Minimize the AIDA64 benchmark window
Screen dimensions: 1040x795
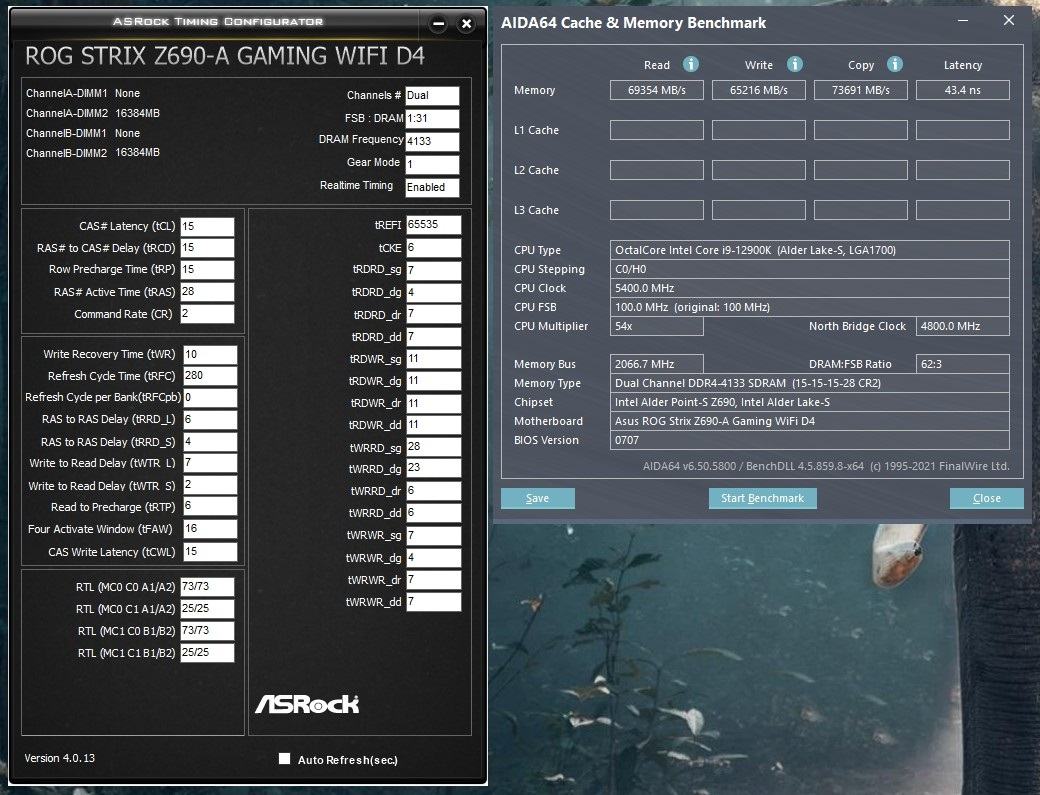point(963,21)
